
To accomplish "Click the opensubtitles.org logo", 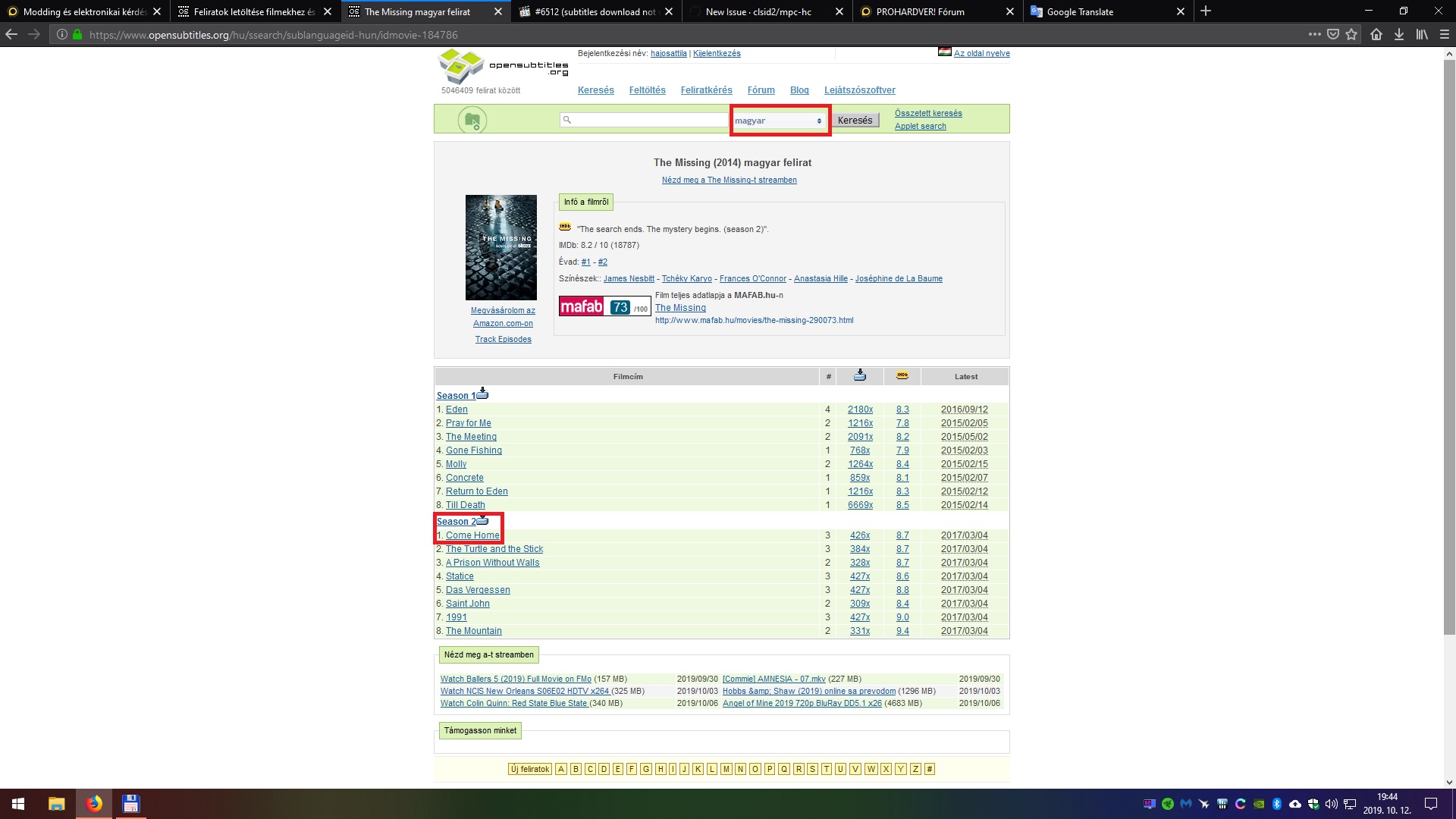I will pyautogui.click(x=463, y=66).
